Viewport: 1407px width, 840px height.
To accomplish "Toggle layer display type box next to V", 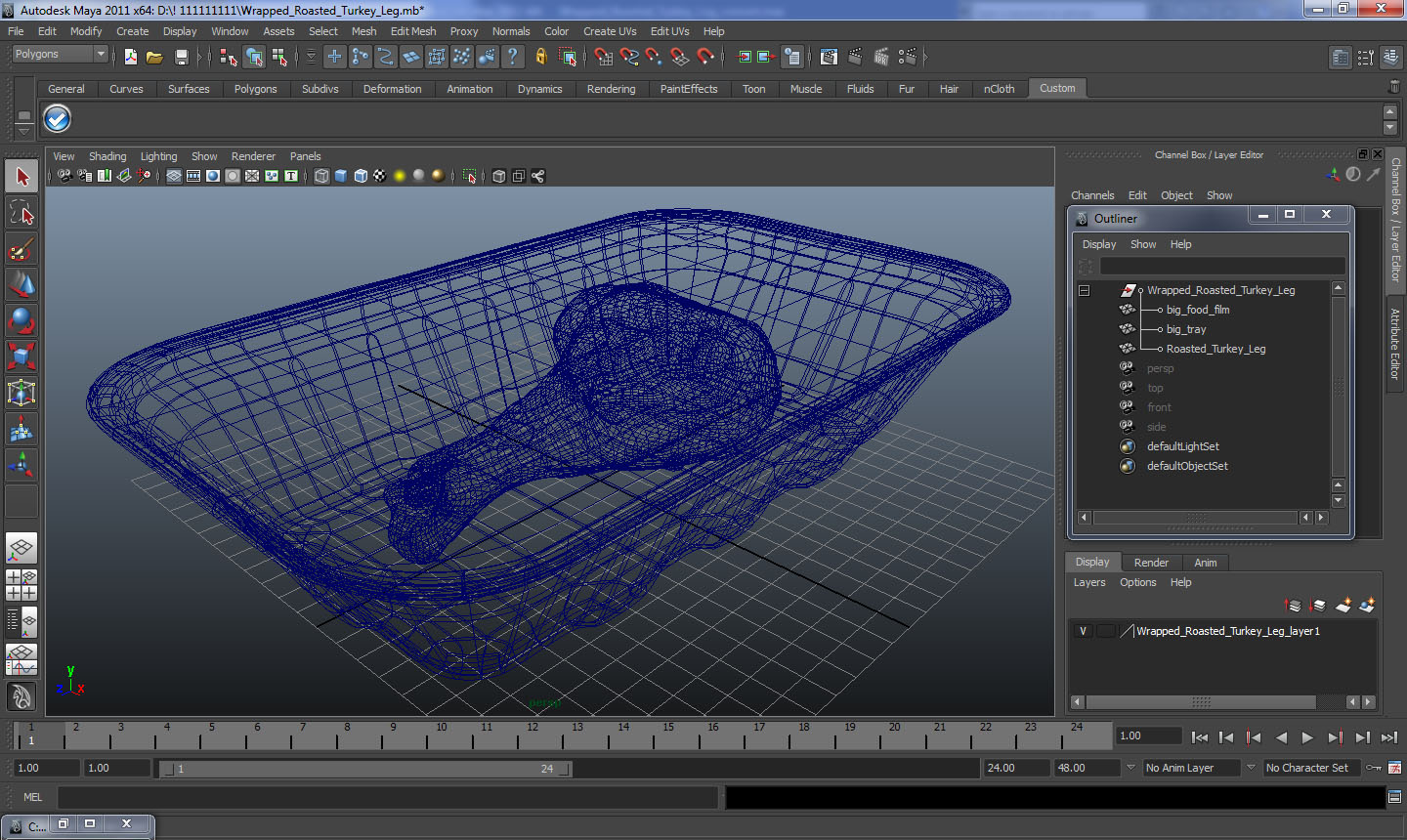I will pos(1105,631).
